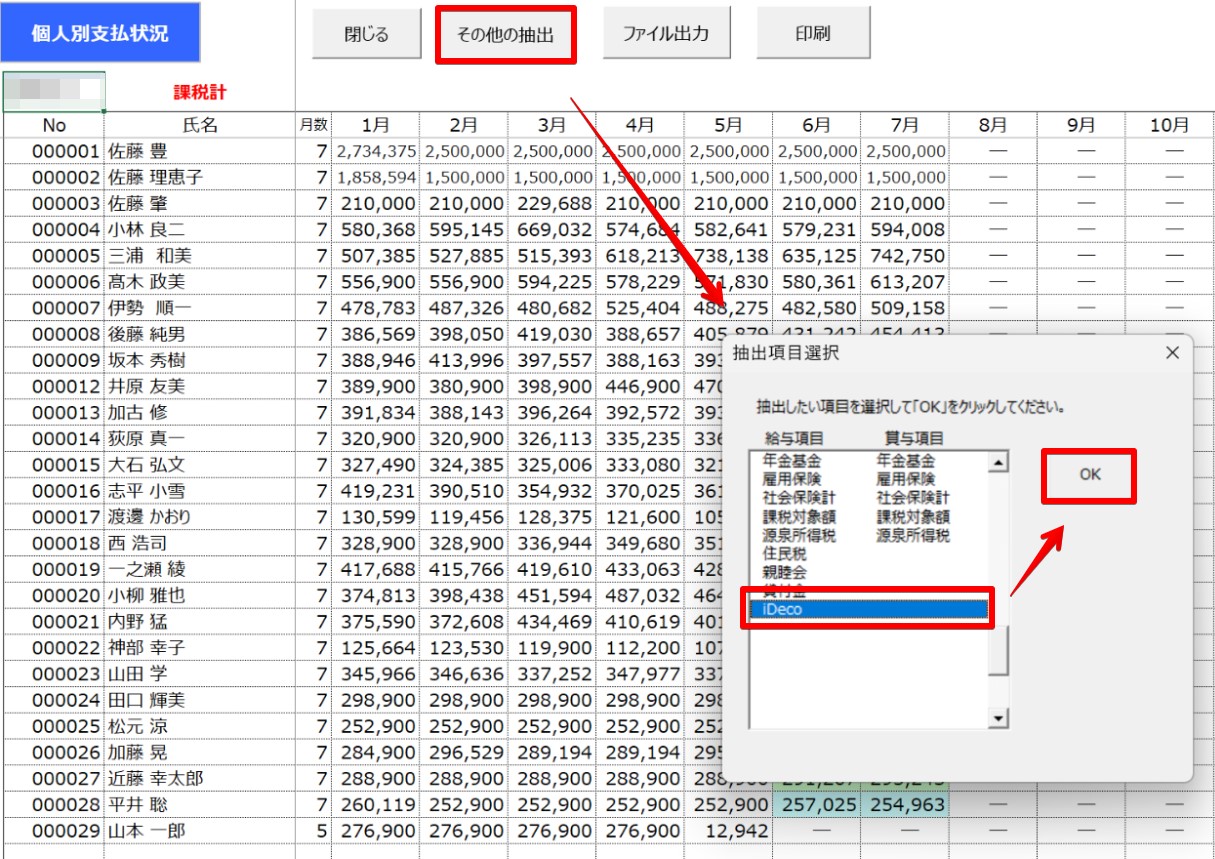The image size is (1215, 859).
Task: Select the 住民税 list entry
Action: click(x=784, y=554)
